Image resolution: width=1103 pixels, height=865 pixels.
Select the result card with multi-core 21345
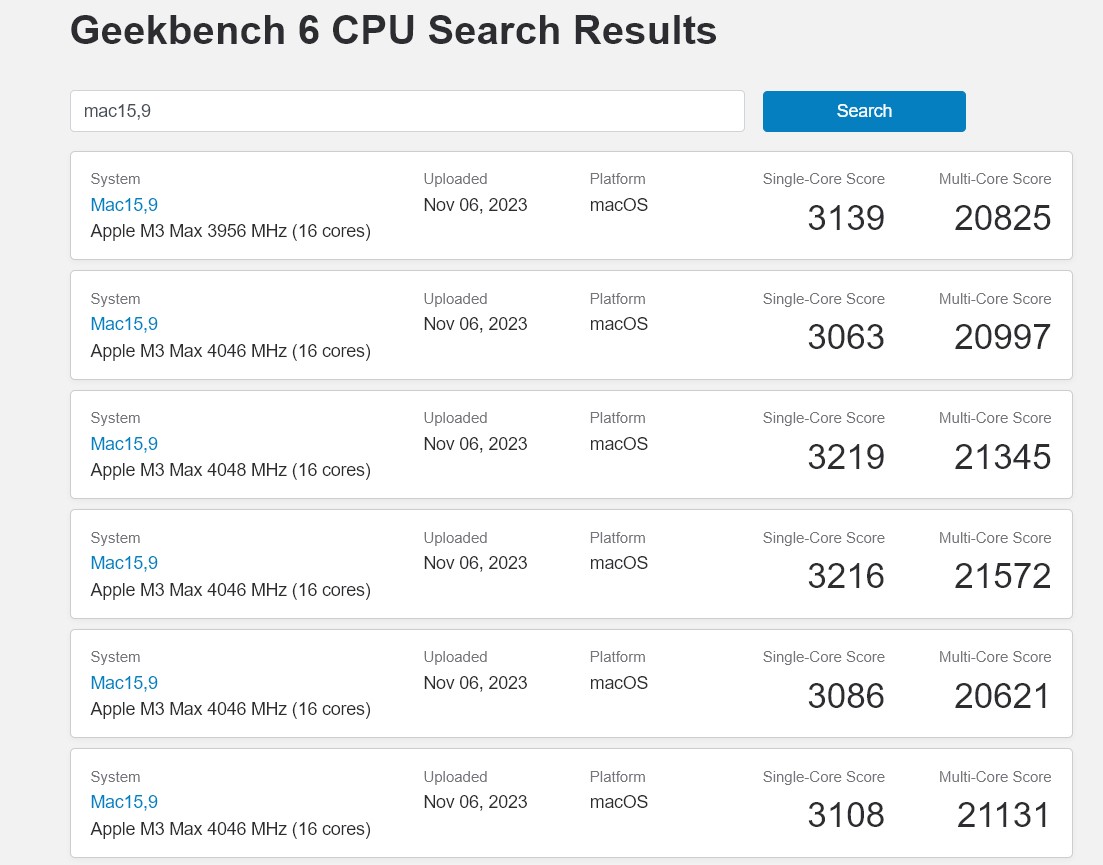coord(571,444)
